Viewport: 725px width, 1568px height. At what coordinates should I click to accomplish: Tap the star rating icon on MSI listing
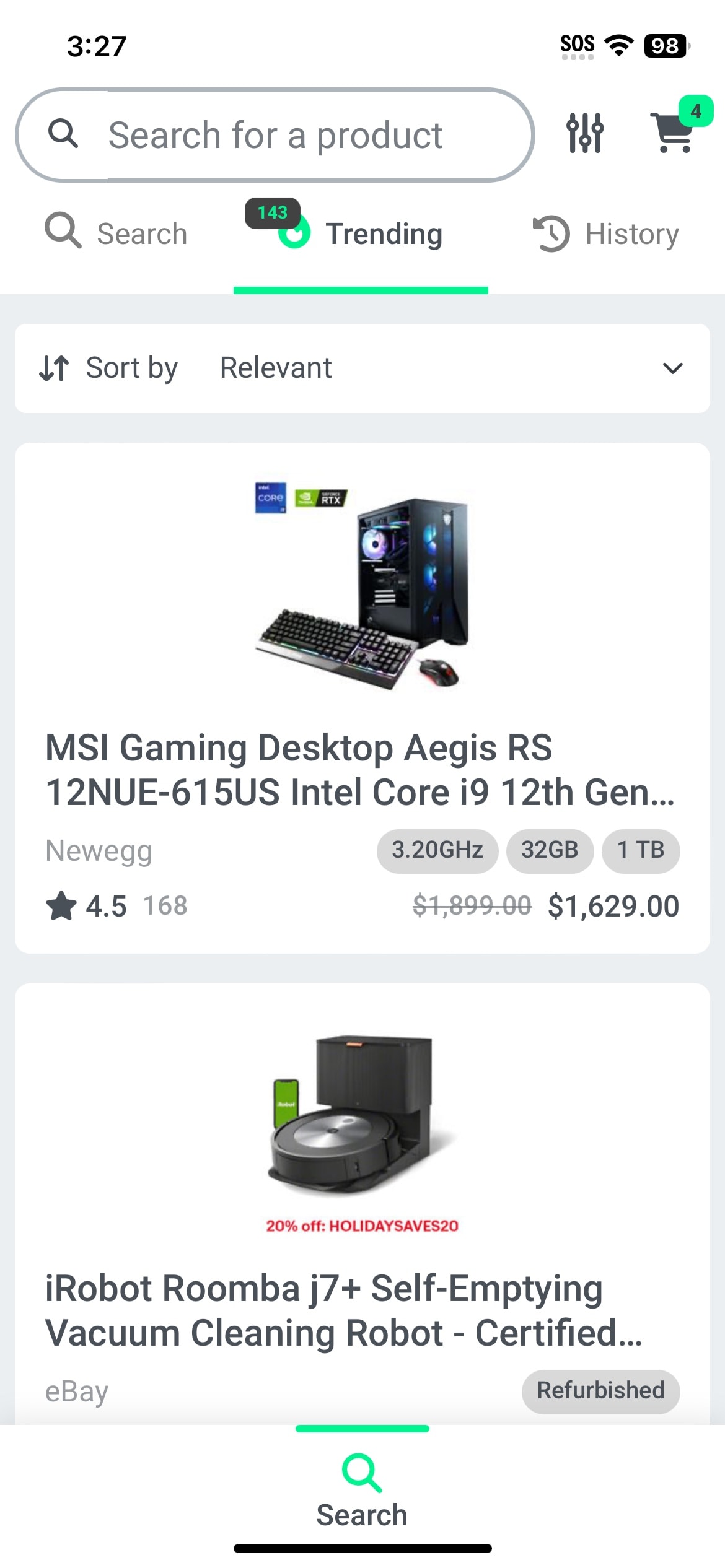61,905
